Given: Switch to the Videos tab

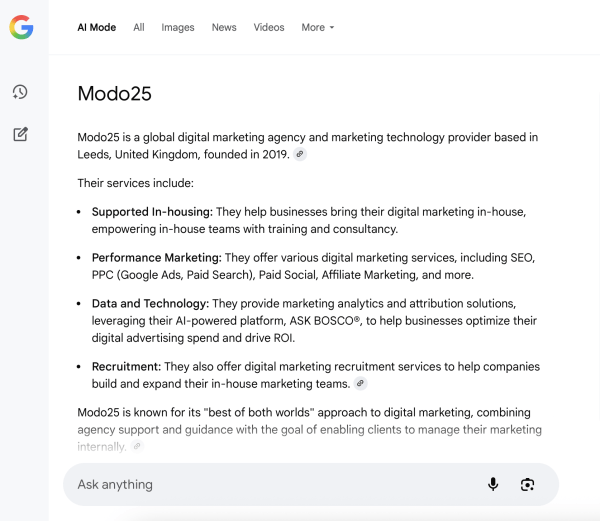Looking at the screenshot, I should click(x=269, y=28).
